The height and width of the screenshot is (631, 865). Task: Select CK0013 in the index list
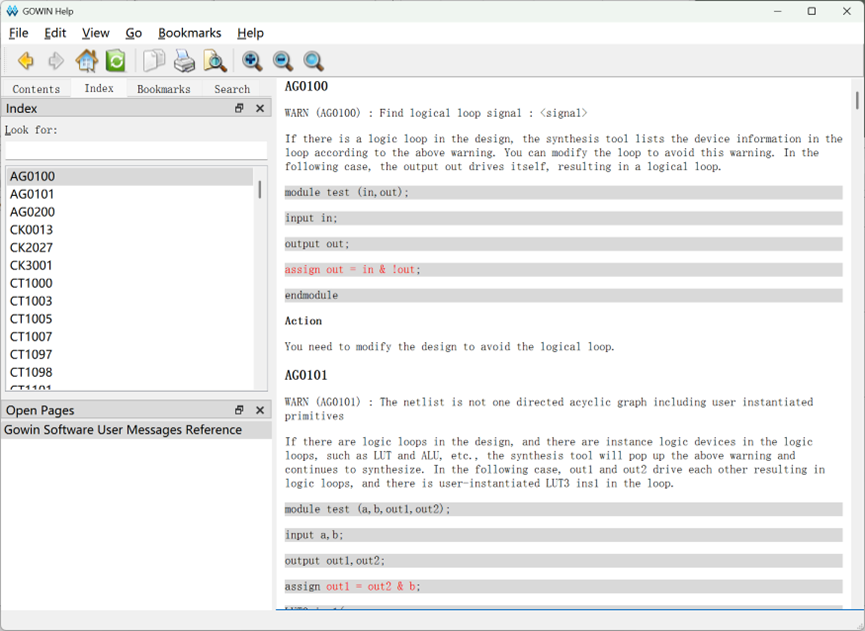click(130, 229)
